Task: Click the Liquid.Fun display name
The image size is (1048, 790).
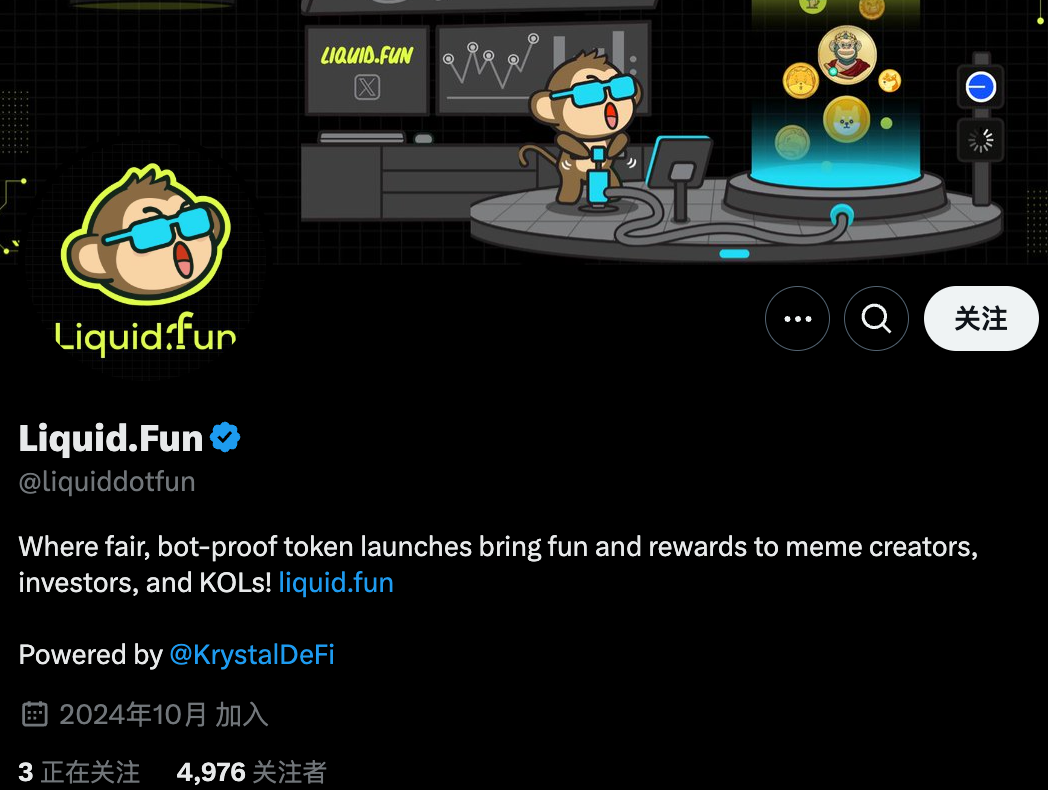Action: [x=111, y=438]
